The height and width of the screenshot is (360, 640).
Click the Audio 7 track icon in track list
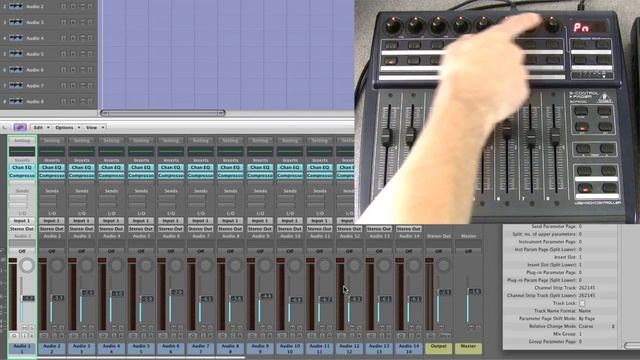(16, 85)
